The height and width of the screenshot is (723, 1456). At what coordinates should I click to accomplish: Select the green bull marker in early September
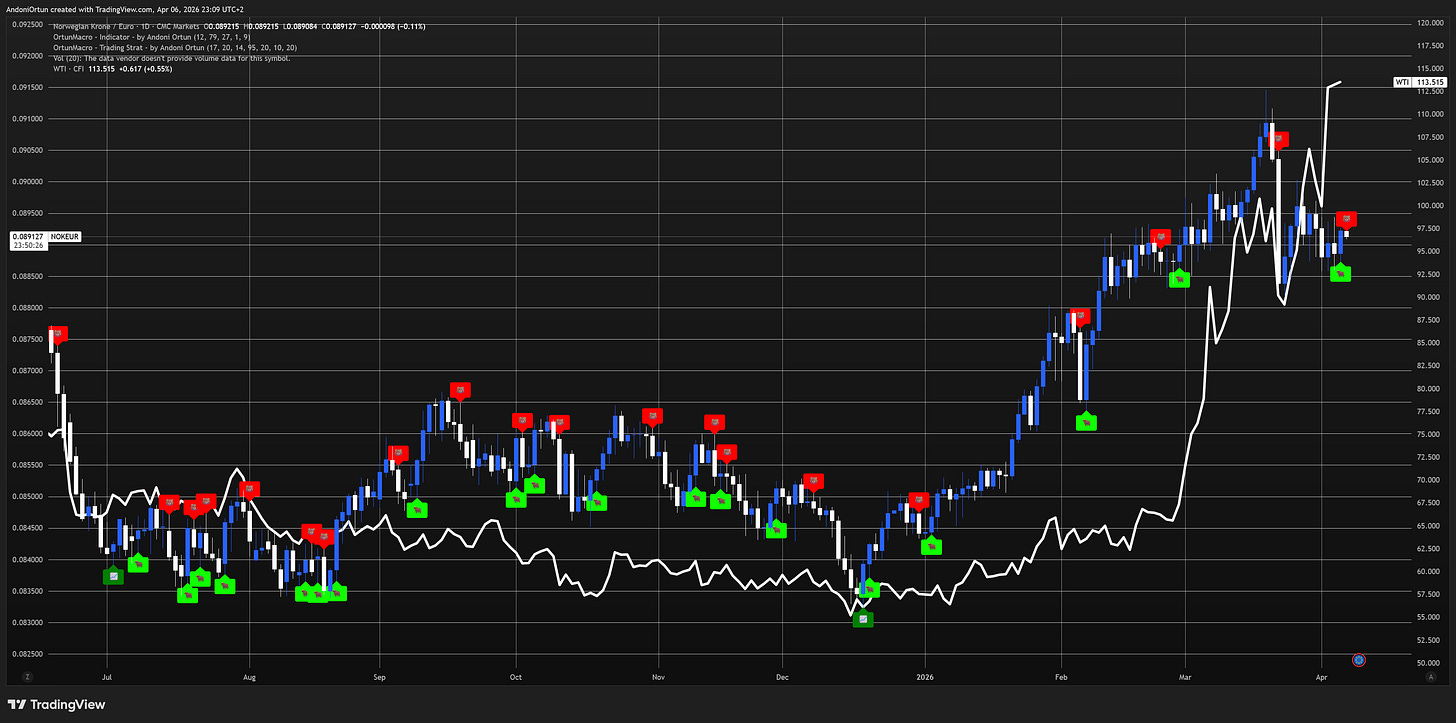click(x=417, y=508)
